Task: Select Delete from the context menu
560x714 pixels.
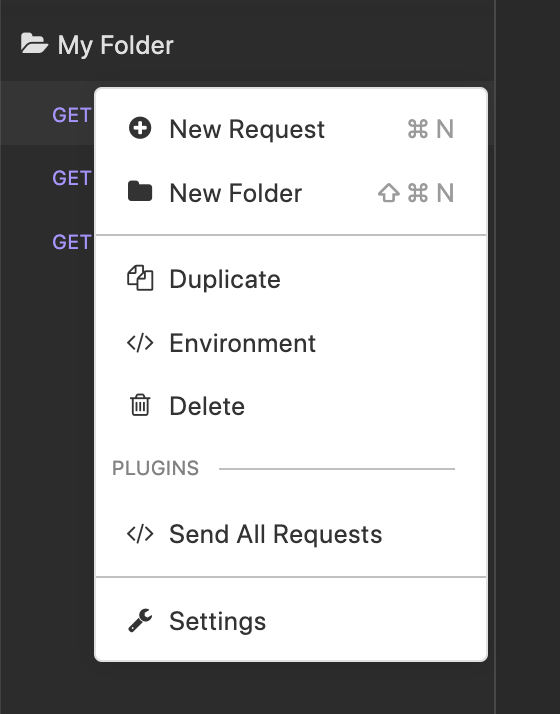Action: [x=291, y=406]
